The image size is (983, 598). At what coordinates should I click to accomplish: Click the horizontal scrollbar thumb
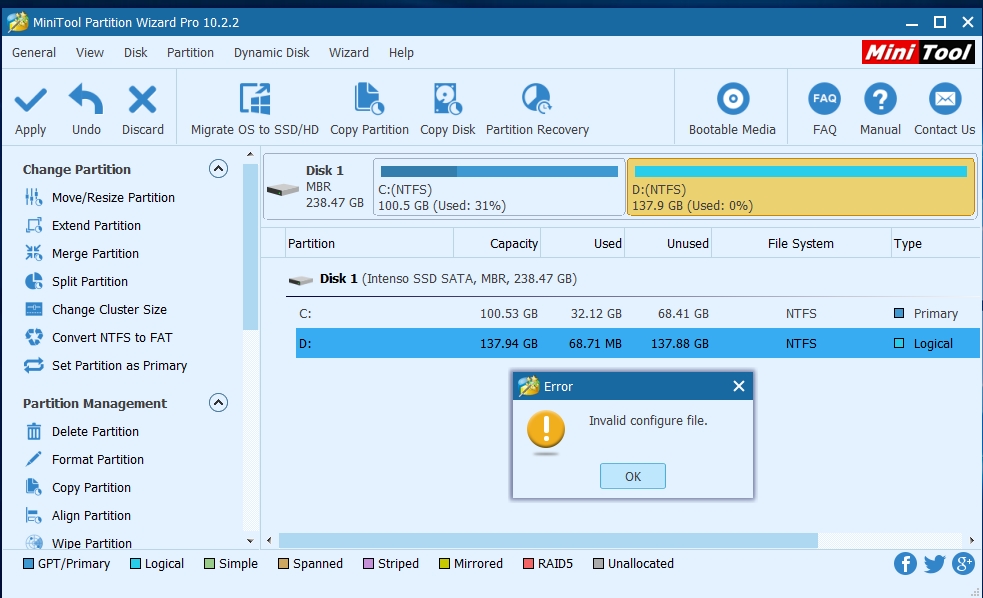(x=548, y=540)
